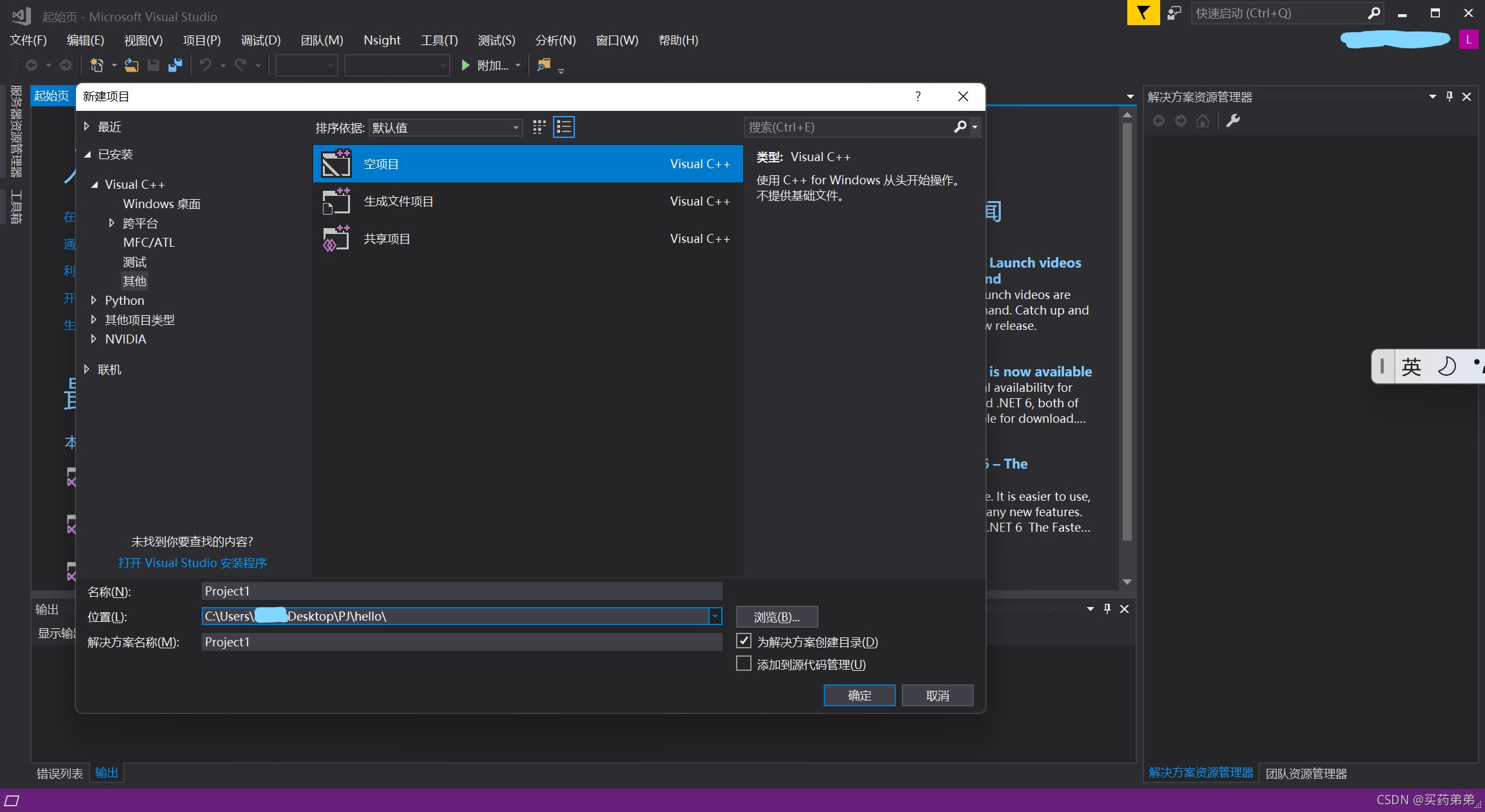
Task: Enable 'Add to source control' checkbox
Action: 744,664
